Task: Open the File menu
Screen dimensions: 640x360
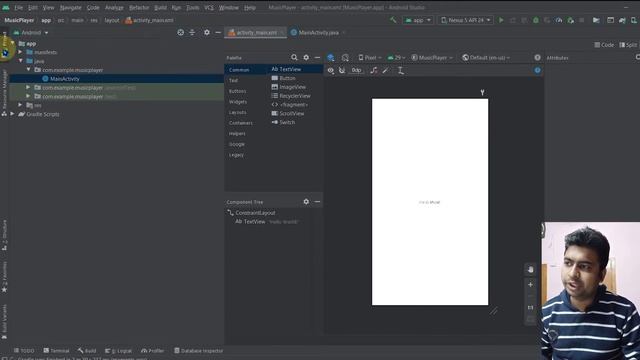Action: click(x=19, y=7)
